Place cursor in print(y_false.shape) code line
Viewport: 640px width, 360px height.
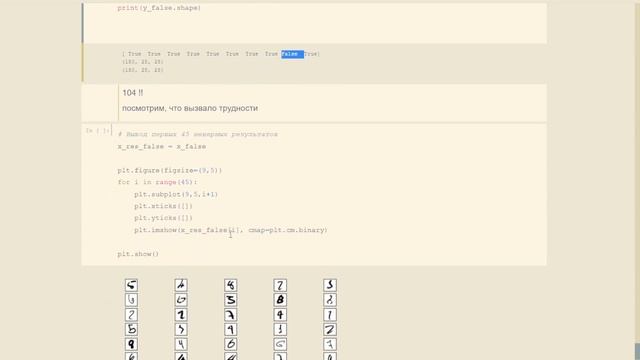159,8
